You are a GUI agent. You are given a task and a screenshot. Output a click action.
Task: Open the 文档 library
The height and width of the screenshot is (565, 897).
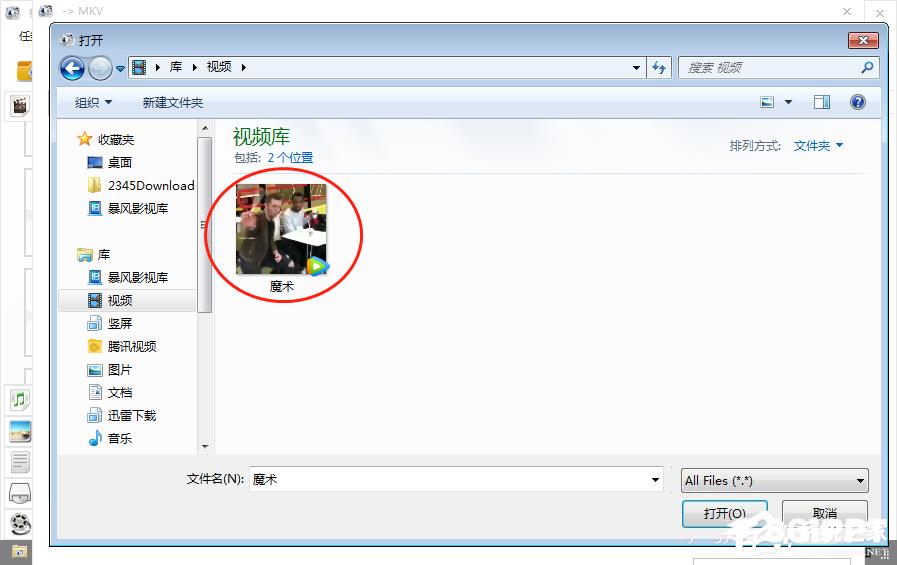tap(120, 393)
